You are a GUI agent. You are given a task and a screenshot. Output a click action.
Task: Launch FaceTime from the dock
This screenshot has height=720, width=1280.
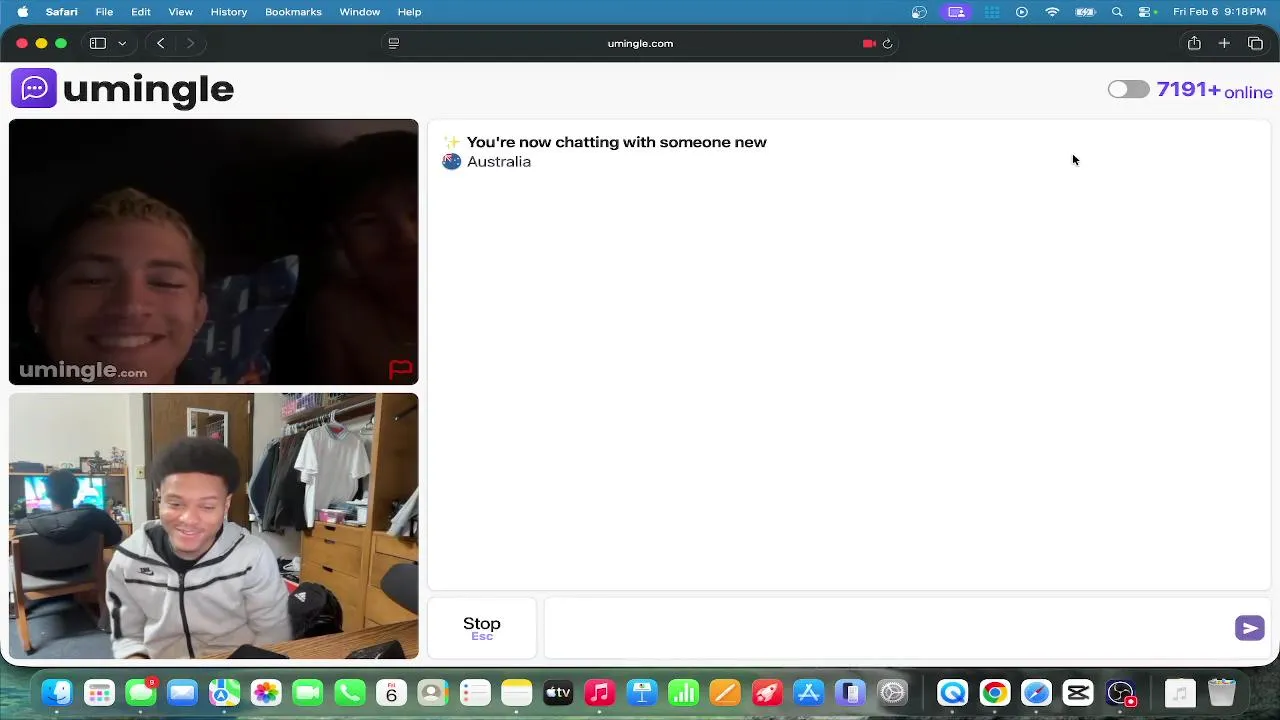[307, 693]
